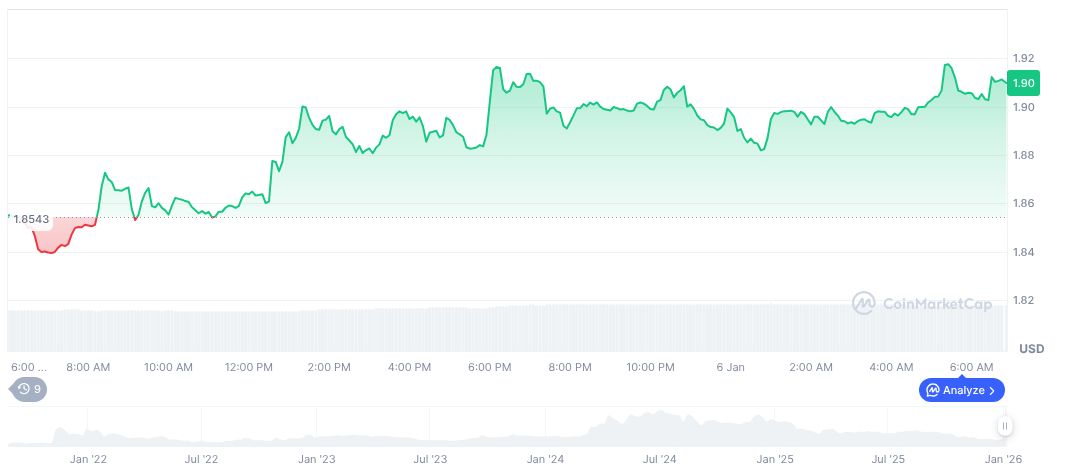This screenshot has height=470, width=1072.
Task: Click the 1.82 price axis label
Action: coord(1022,301)
